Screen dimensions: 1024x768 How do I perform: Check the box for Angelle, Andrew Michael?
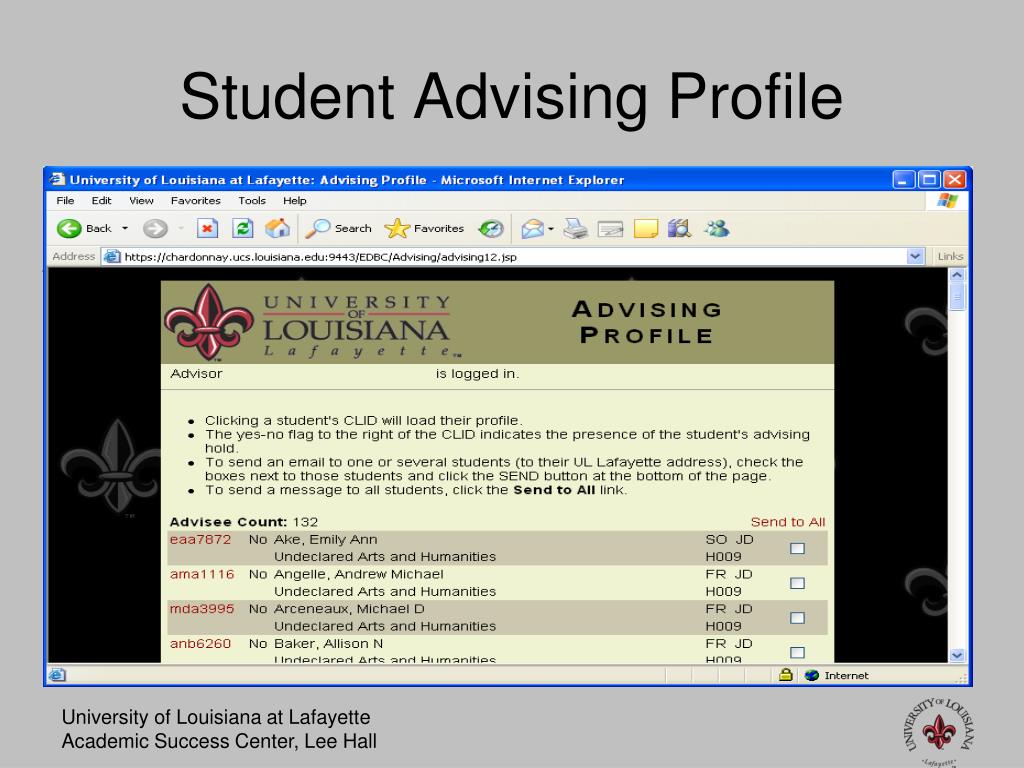pyautogui.click(x=797, y=583)
